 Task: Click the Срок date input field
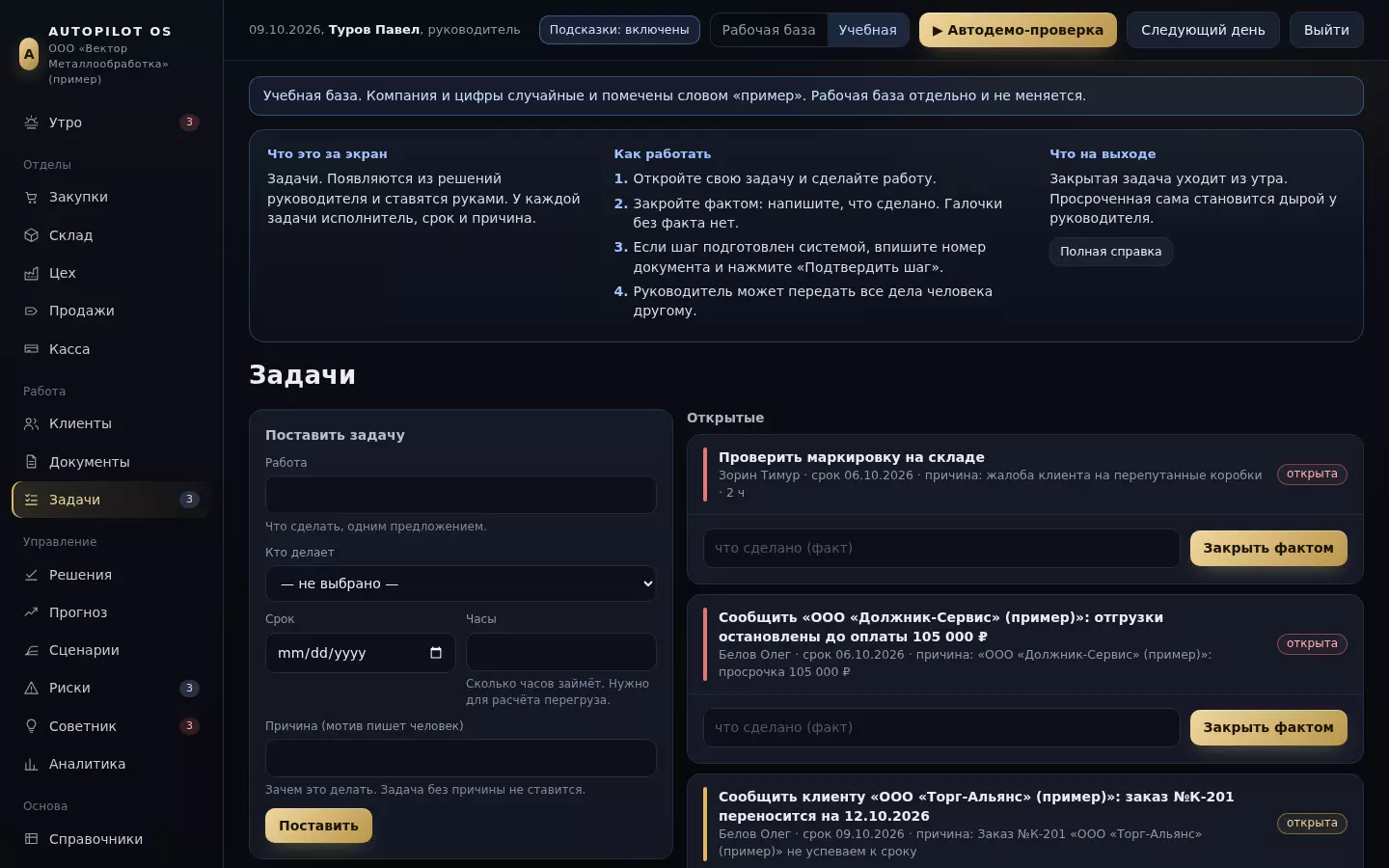[360, 653]
